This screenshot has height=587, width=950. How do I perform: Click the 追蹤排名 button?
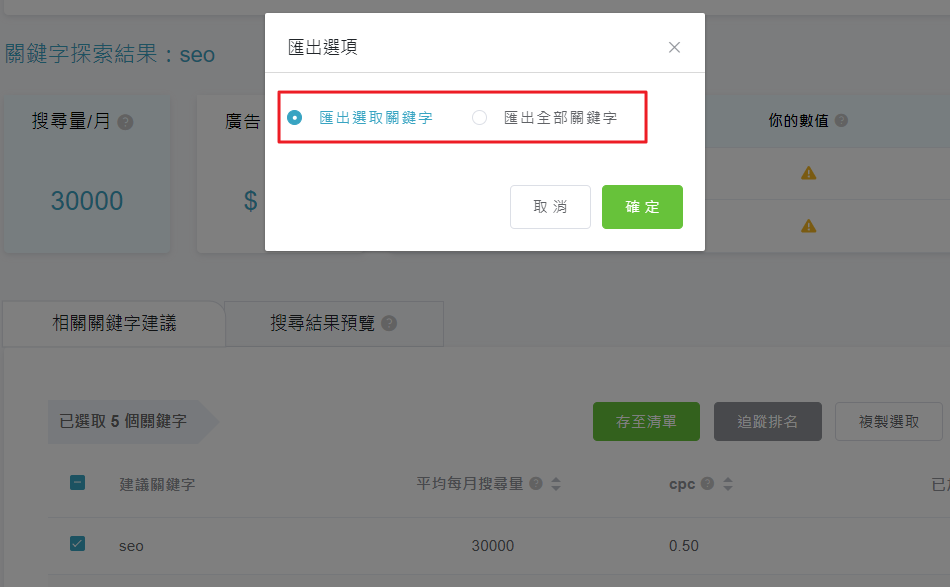point(768,422)
